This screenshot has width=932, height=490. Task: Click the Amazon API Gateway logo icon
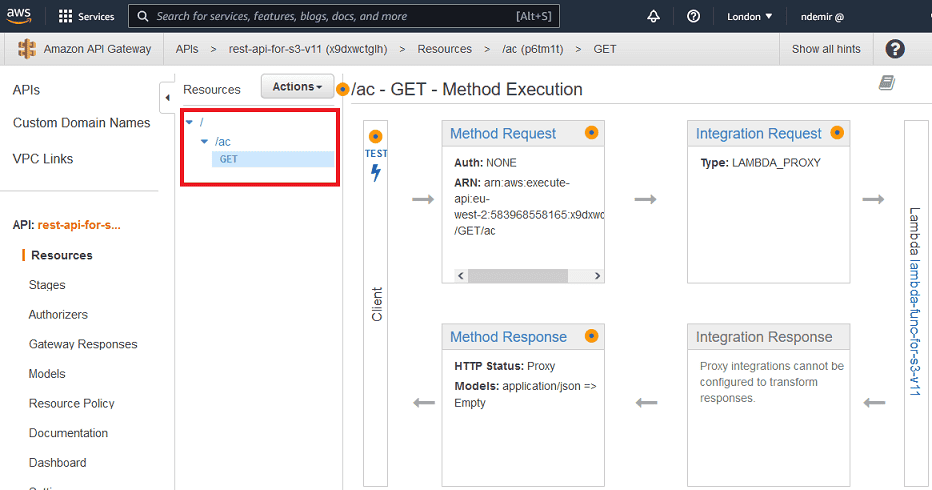pyautogui.click(x=27, y=49)
